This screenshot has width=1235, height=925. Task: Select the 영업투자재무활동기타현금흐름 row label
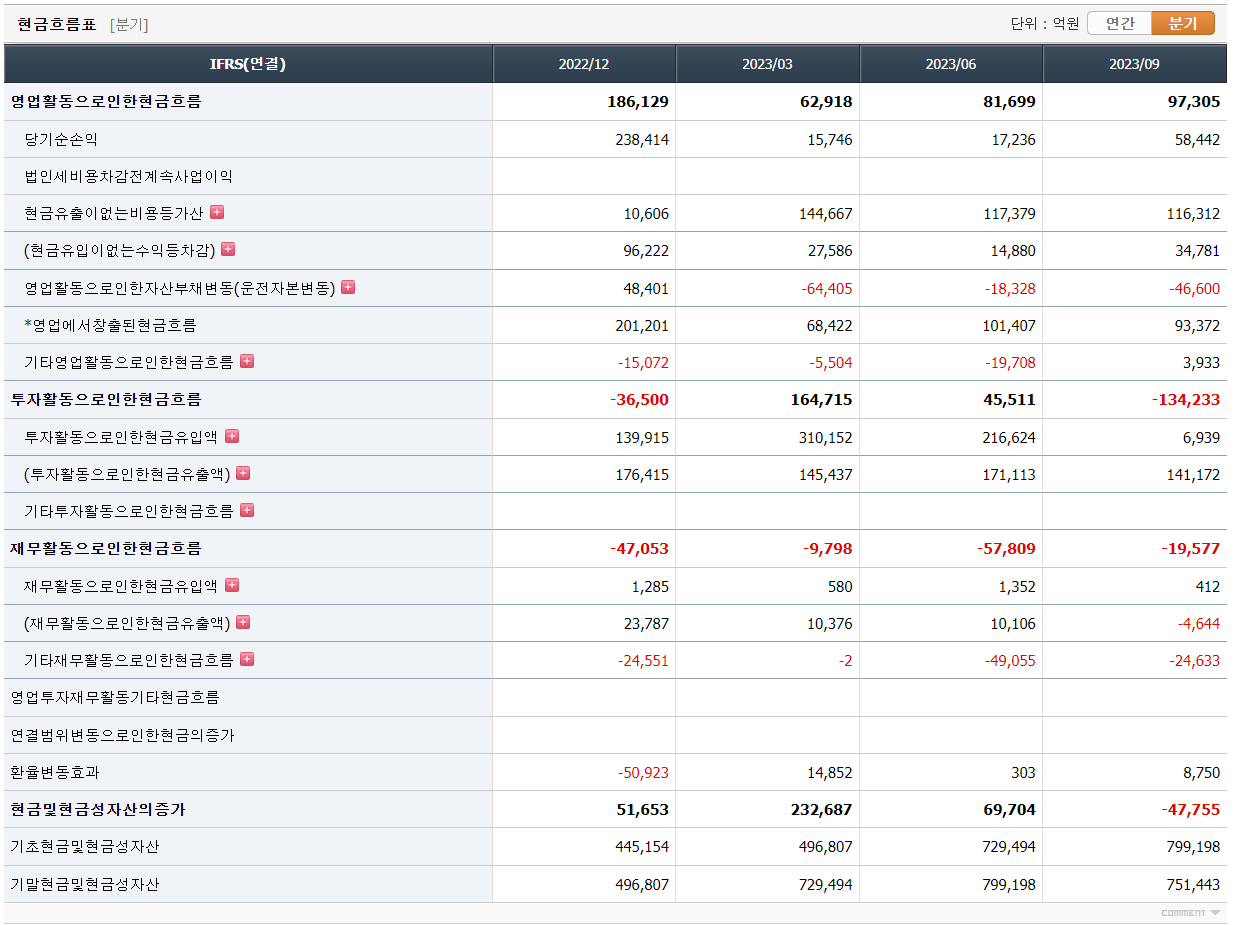(115, 697)
